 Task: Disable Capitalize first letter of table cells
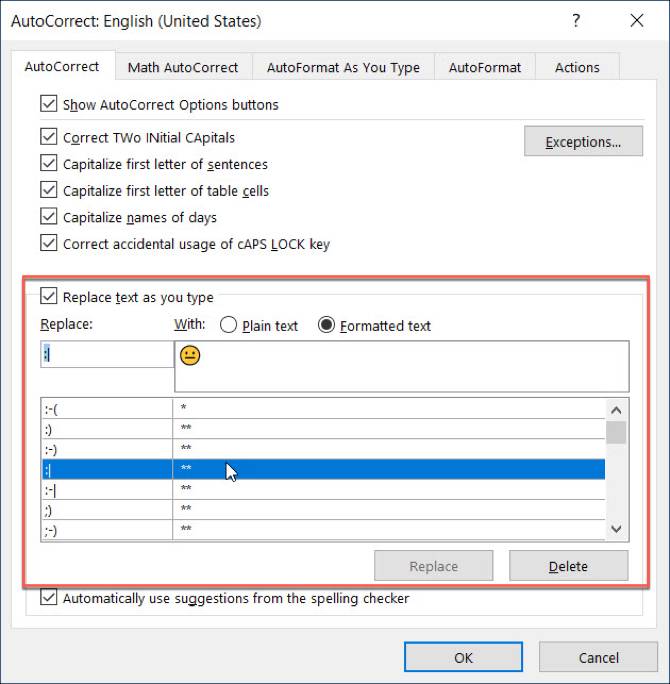48,190
